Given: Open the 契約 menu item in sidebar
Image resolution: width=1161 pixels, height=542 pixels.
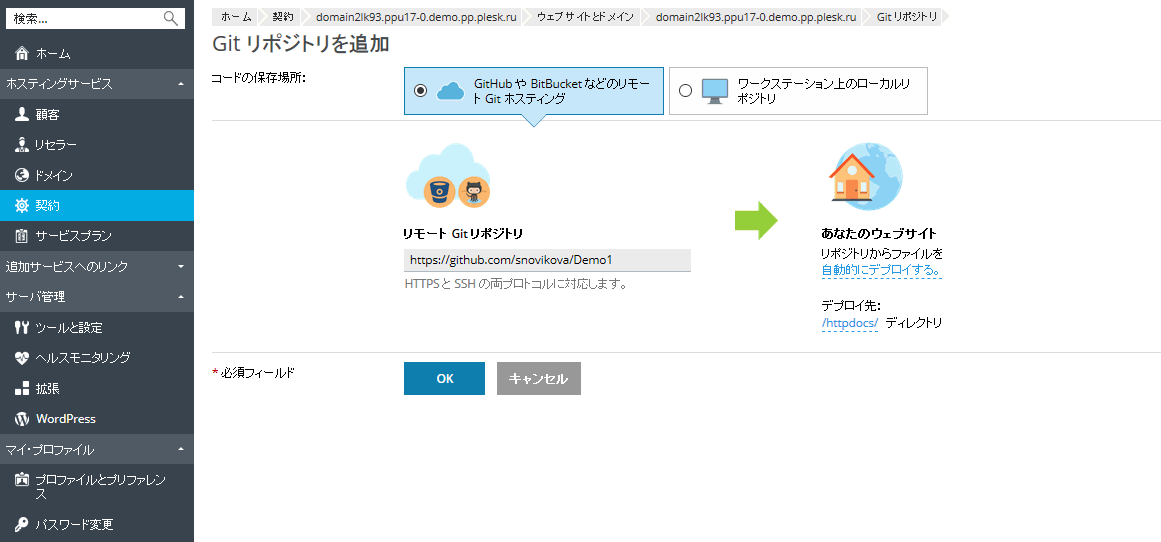Looking at the screenshot, I should (48, 205).
